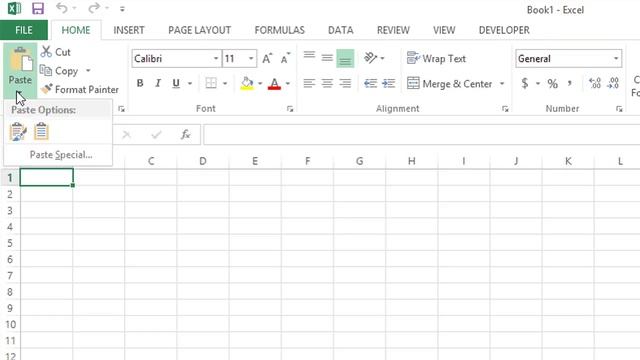Decrease the font size
The width and height of the screenshot is (640, 360).
coord(285,58)
